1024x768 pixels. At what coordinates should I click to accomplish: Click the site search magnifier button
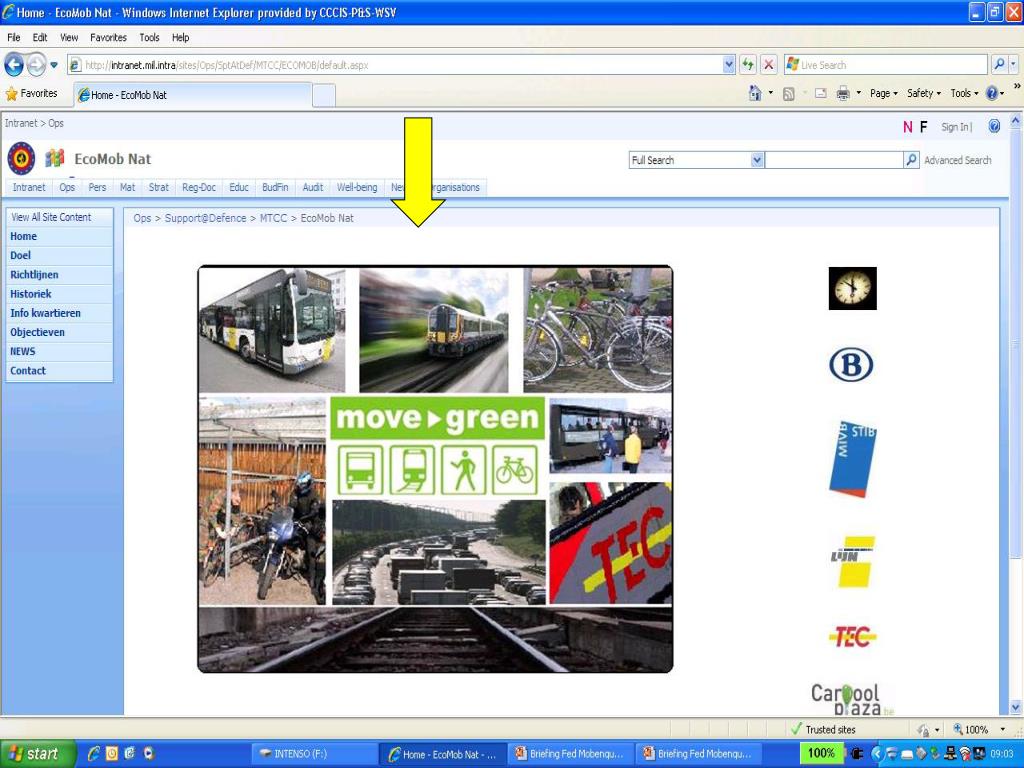(911, 160)
